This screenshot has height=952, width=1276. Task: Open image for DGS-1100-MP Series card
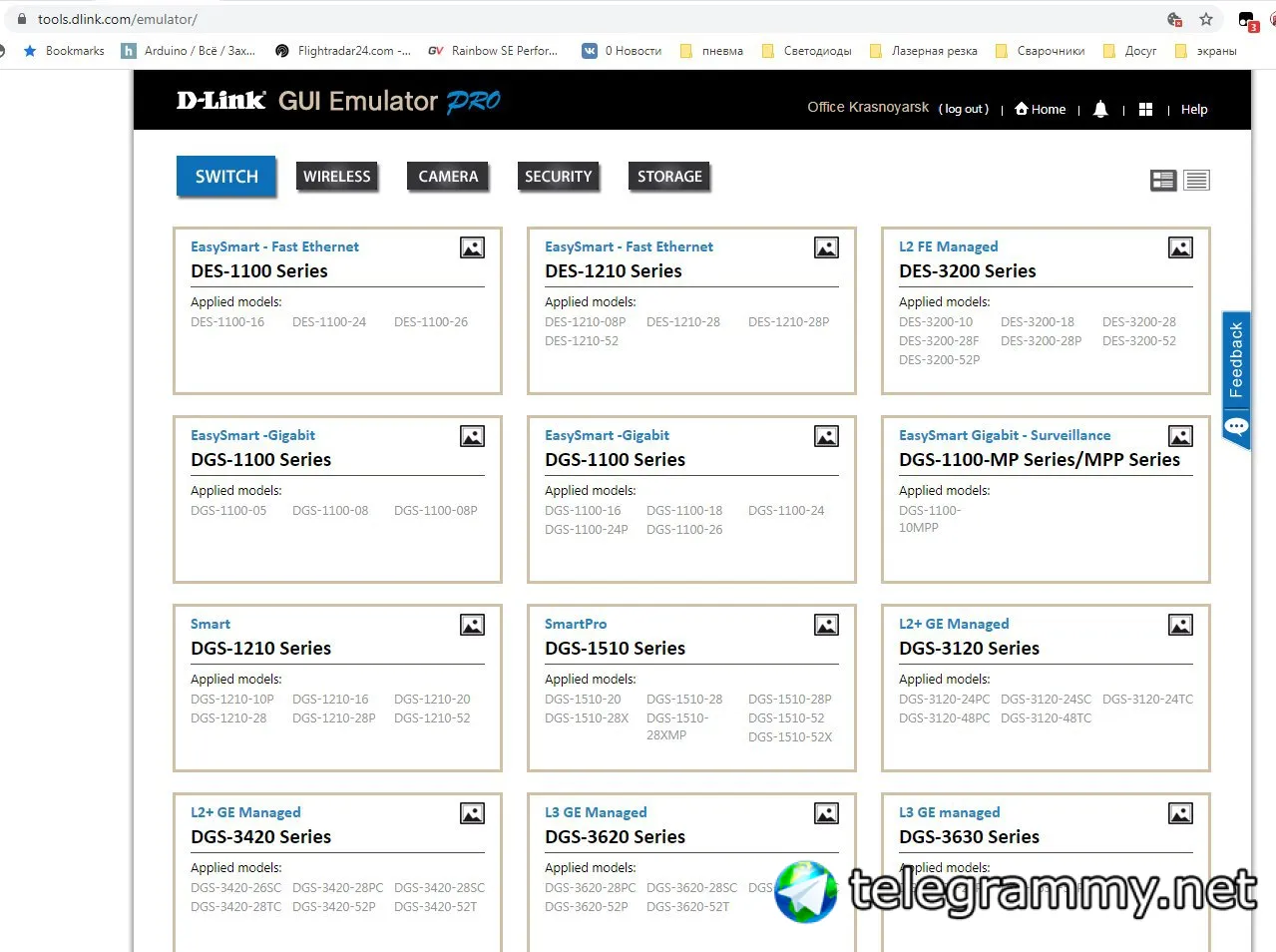(x=1180, y=436)
